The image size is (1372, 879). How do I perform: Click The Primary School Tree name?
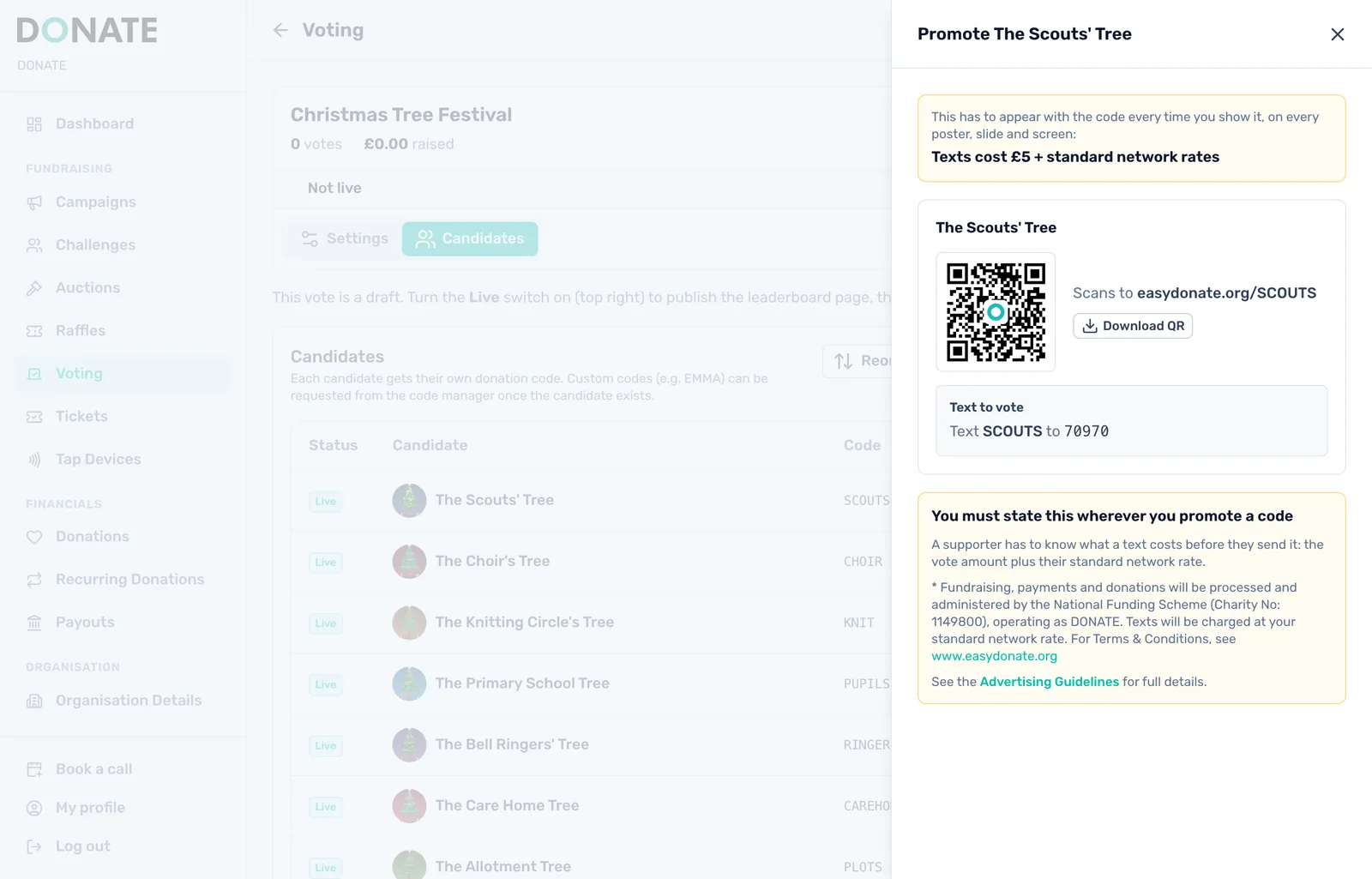[x=522, y=683]
